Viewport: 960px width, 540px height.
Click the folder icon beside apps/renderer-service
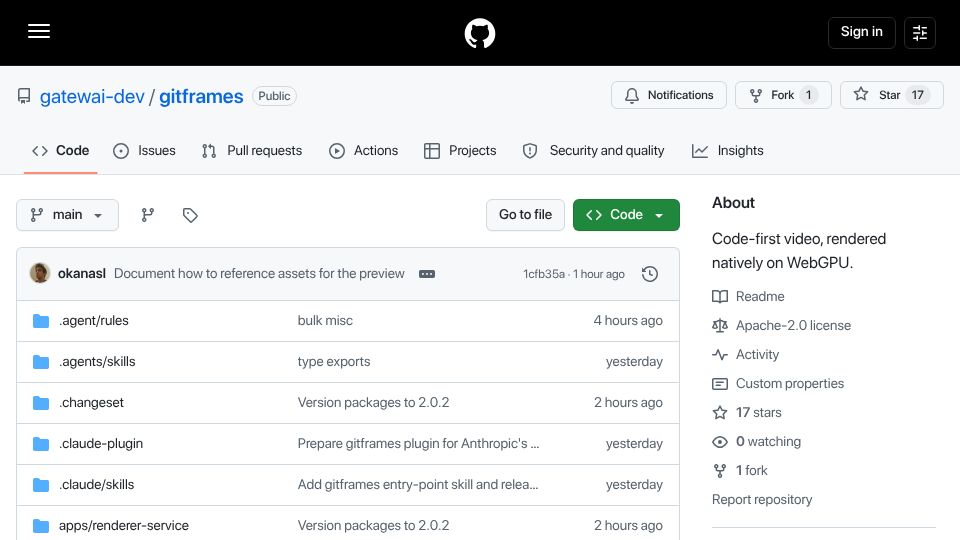(41, 526)
